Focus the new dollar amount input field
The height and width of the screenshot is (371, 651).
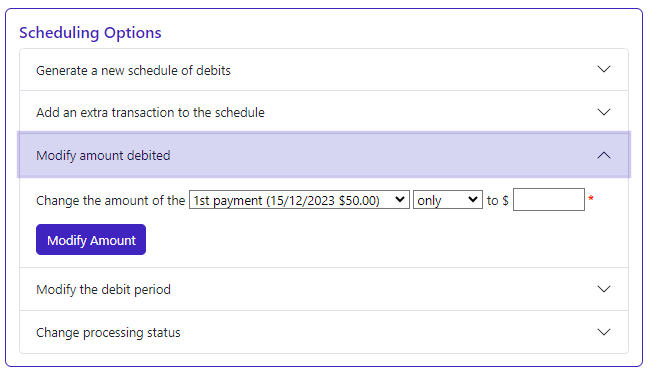pos(549,200)
